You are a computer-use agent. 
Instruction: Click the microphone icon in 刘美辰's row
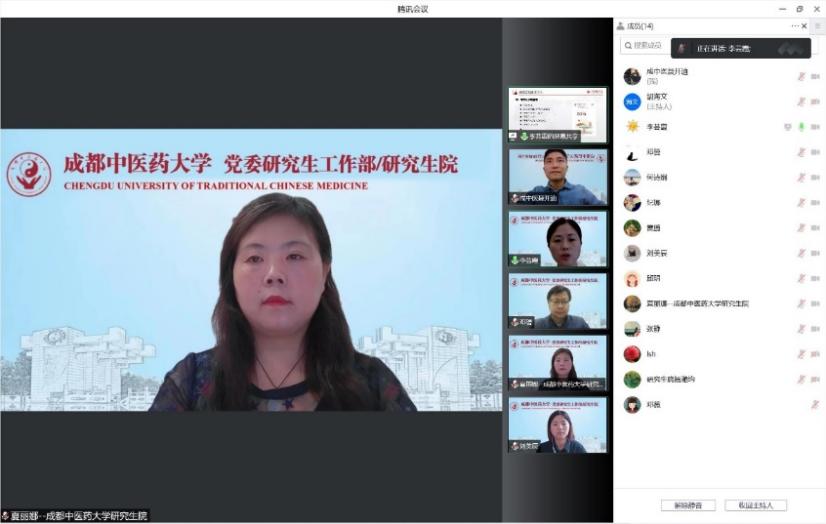801,253
